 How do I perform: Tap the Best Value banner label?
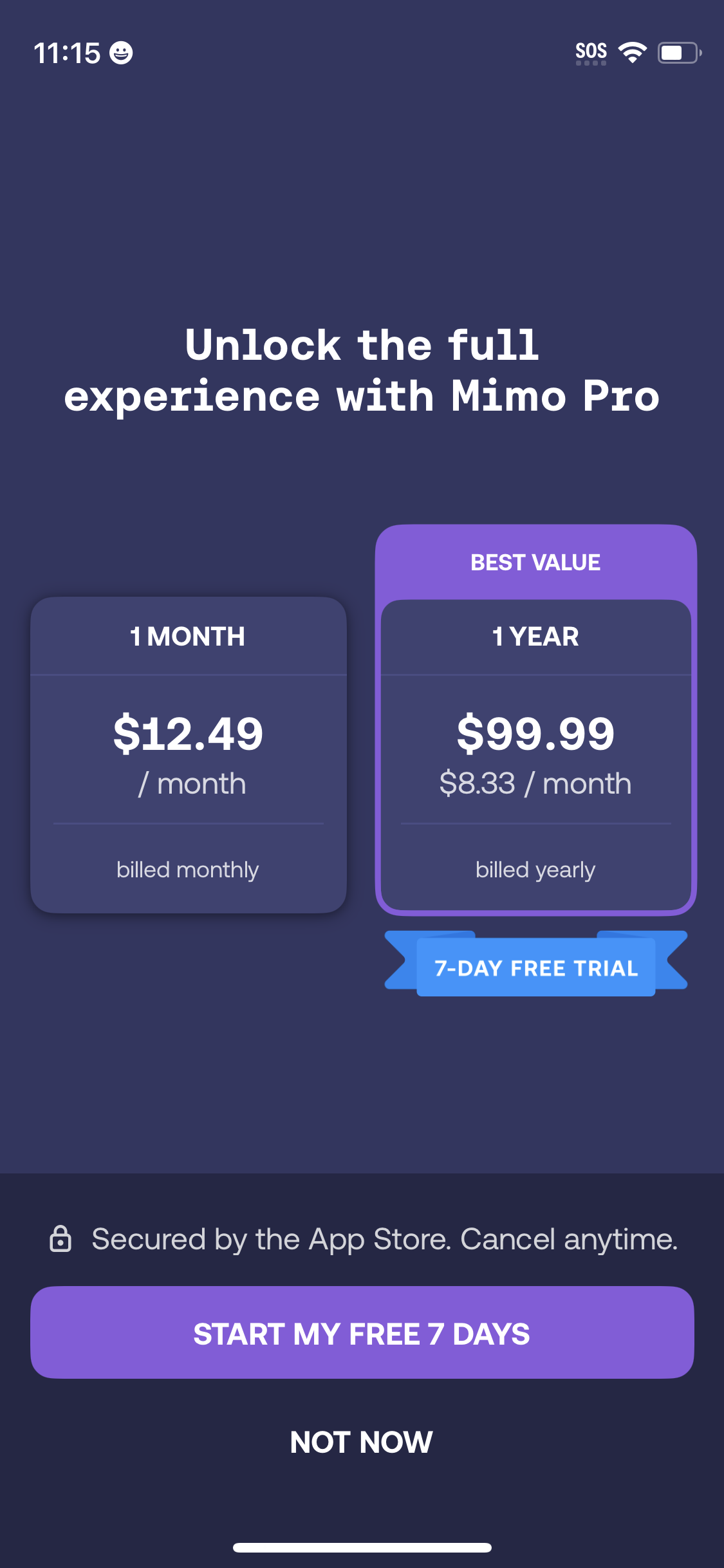(535, 563)
